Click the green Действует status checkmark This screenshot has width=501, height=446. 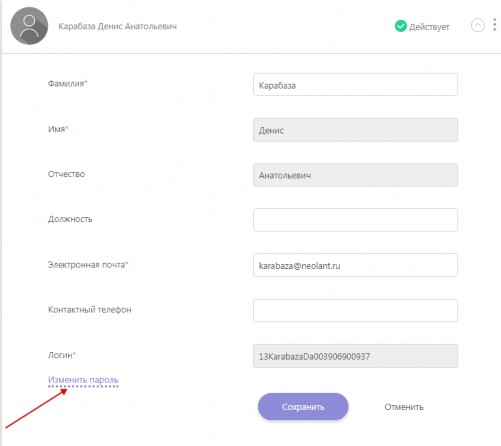point(401,26)
